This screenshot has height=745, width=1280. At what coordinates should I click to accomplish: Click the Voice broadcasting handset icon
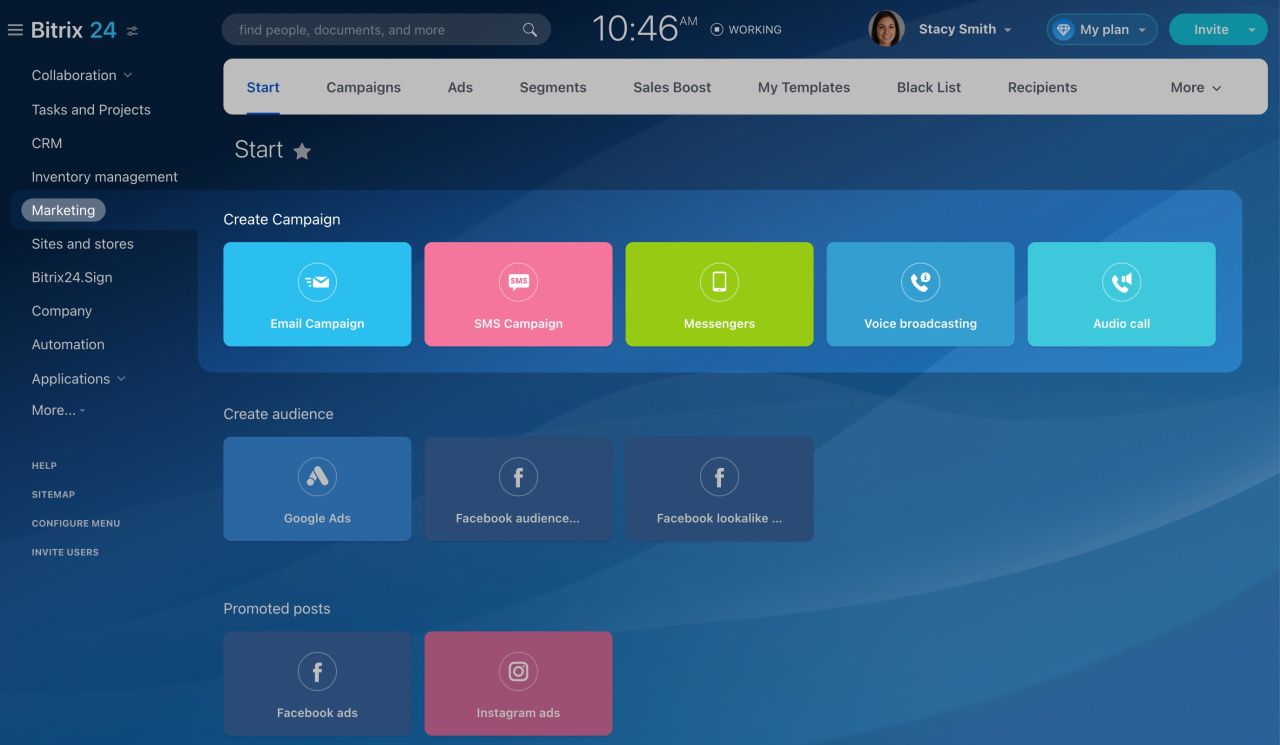click(920, 283)
